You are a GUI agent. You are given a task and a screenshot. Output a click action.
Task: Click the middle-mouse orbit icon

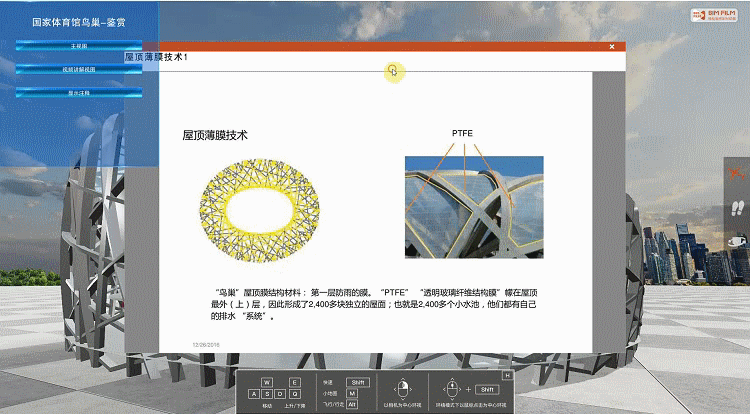pyautogui.click(x=451, y=389)
